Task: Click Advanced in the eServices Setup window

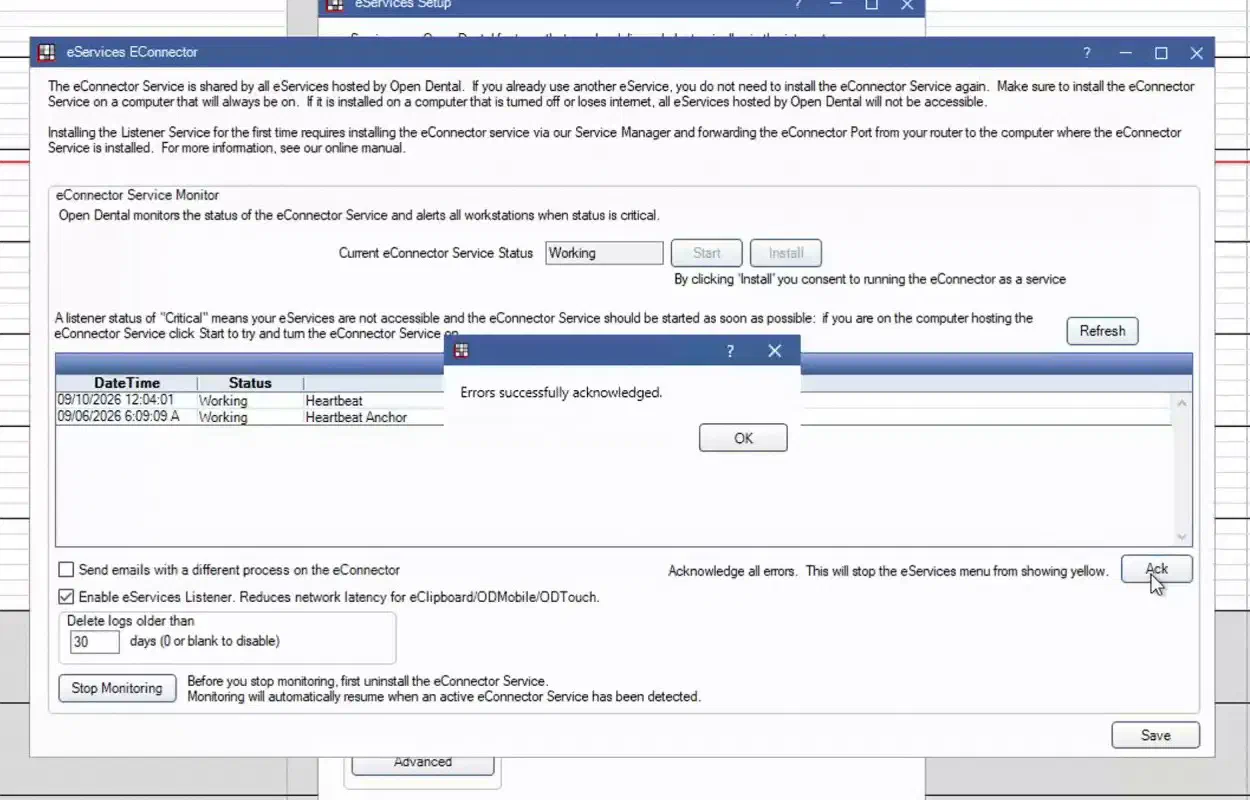Action: click(423, 762)
